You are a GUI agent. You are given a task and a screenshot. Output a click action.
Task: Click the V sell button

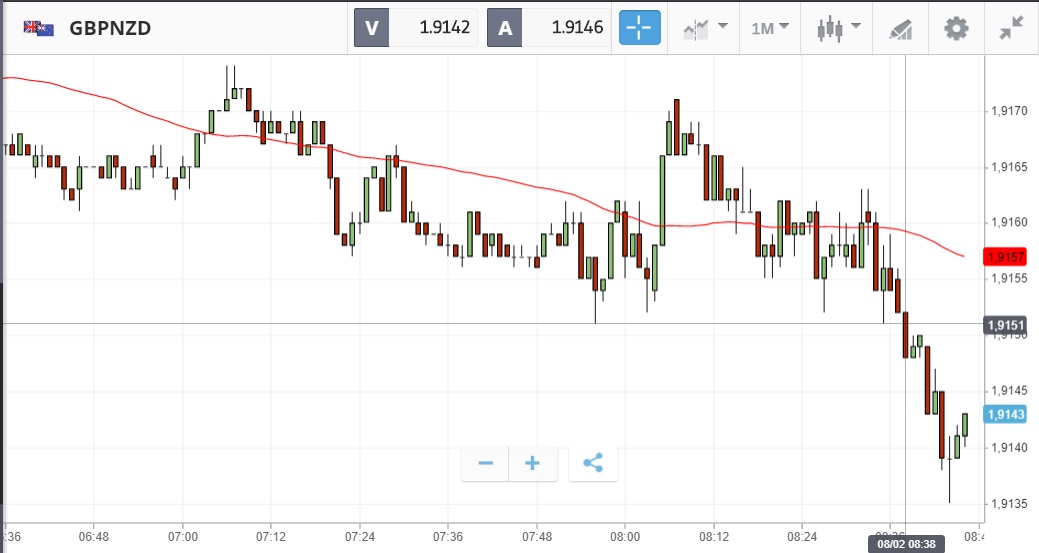click(x=372, y=28)
